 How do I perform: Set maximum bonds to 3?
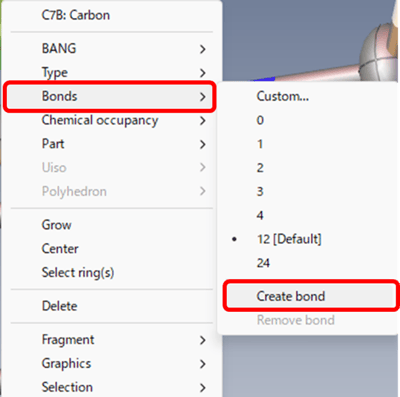(x=309, y=192)
